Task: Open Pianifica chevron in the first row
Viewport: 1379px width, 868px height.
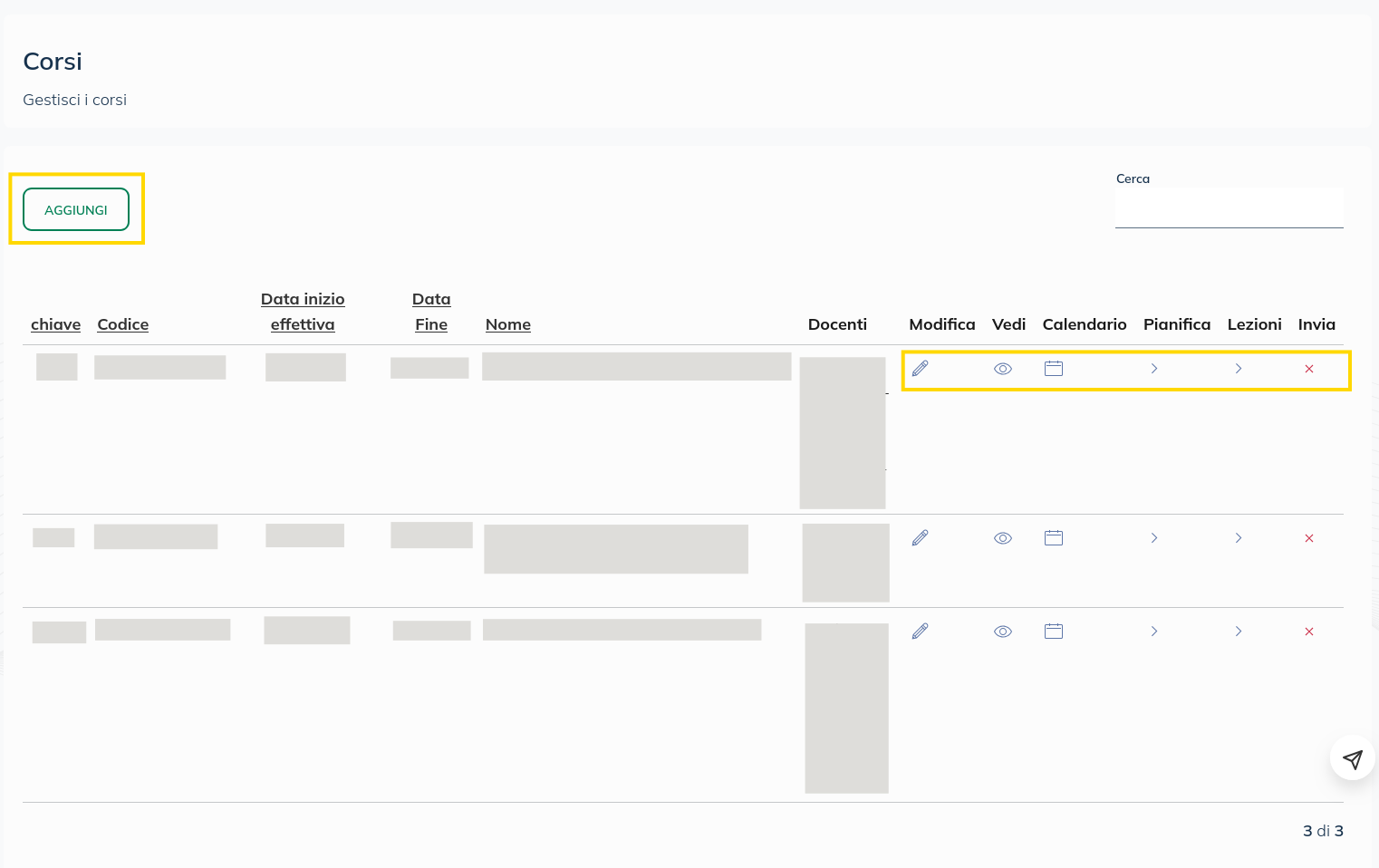Action: tap(1153, 369)
